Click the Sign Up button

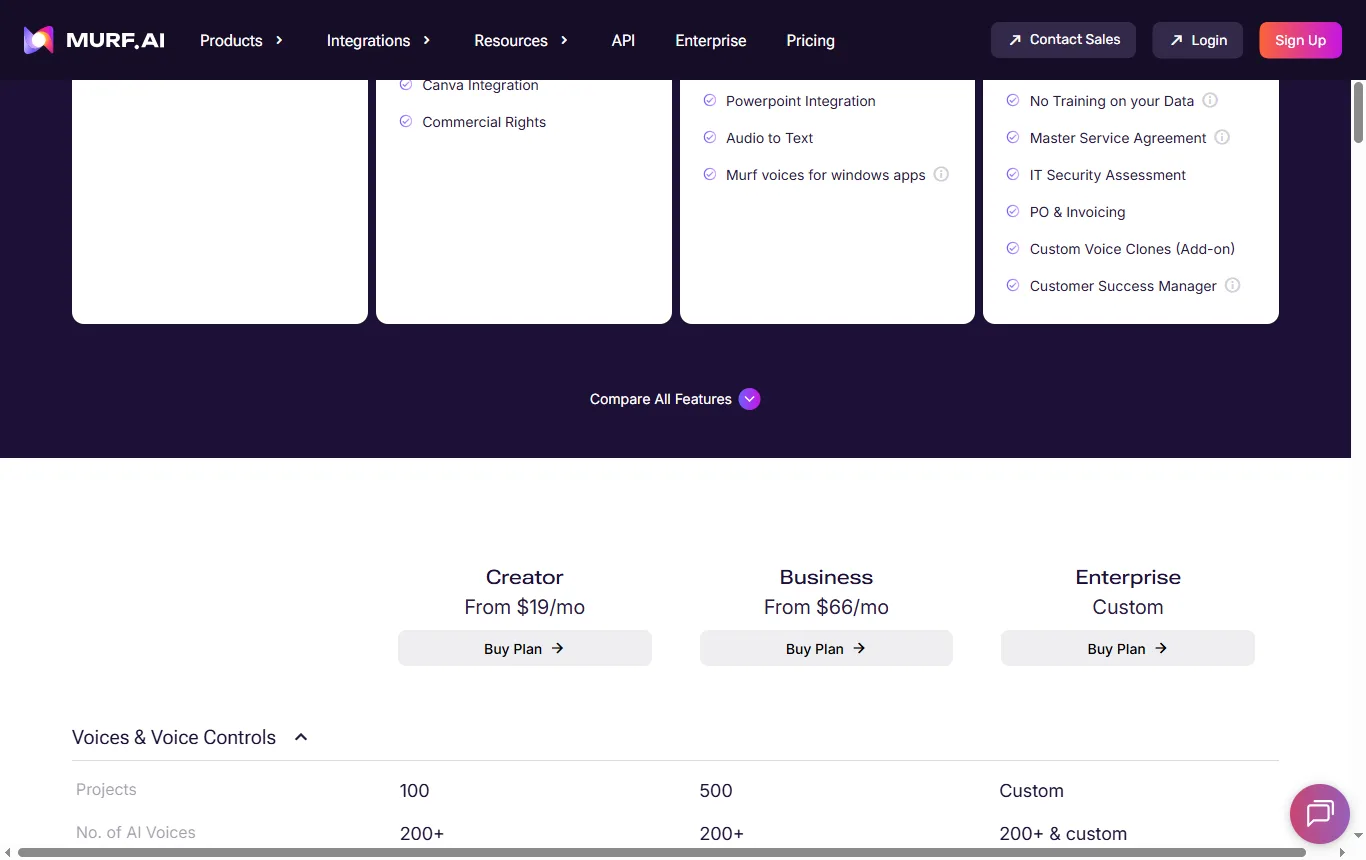point(1300,40)
